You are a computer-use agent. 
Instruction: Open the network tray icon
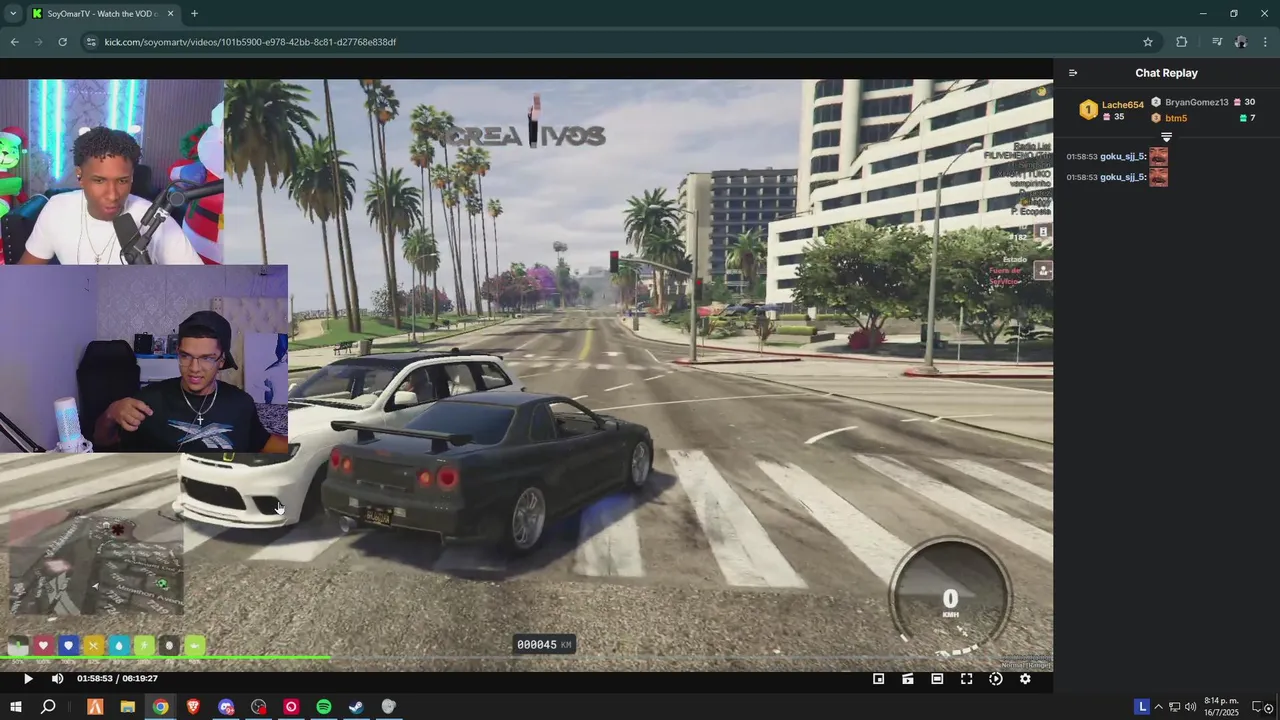1175,707
